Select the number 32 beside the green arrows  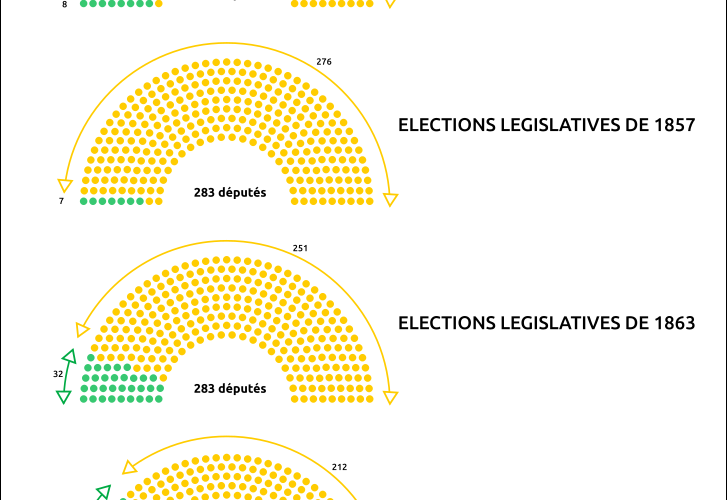tap(58, 374)
